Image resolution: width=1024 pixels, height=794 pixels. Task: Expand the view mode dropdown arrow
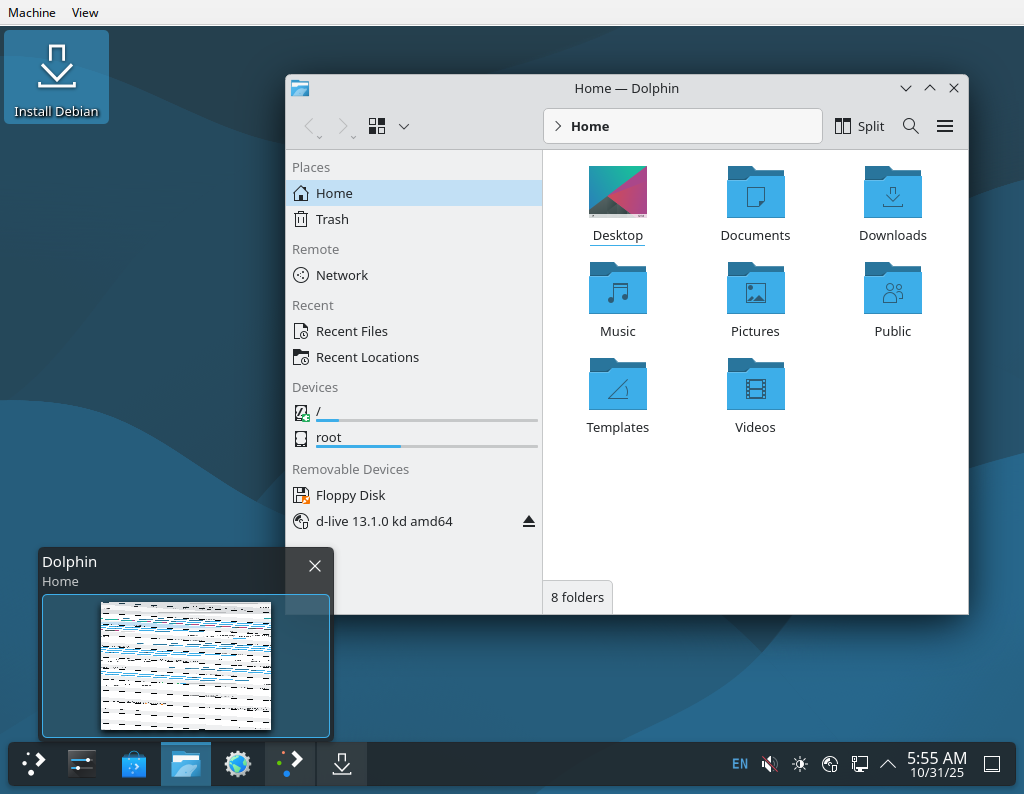(x=404, y=126)
